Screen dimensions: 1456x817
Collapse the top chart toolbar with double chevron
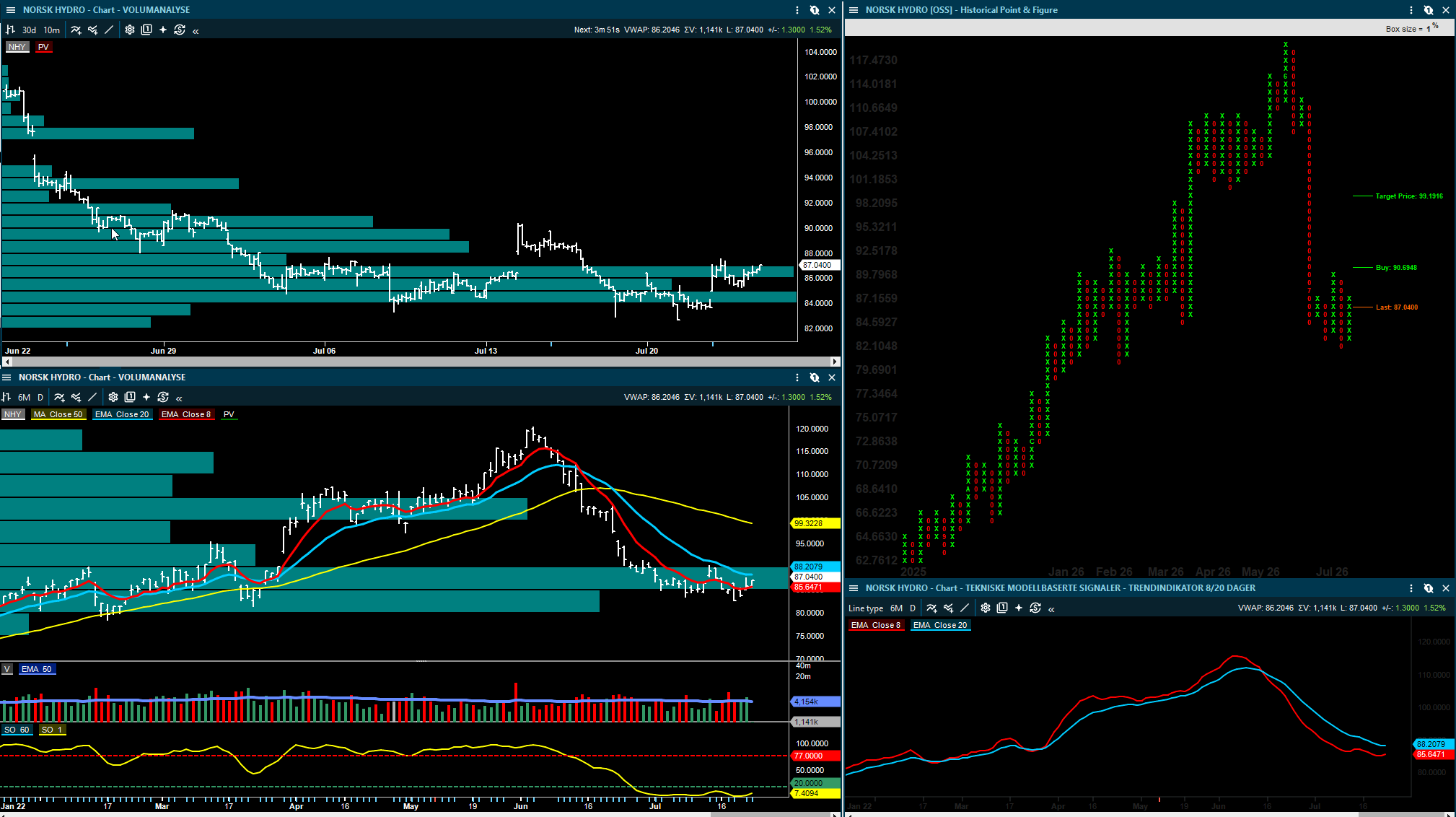pyautogui.click(x=196, y=30)
